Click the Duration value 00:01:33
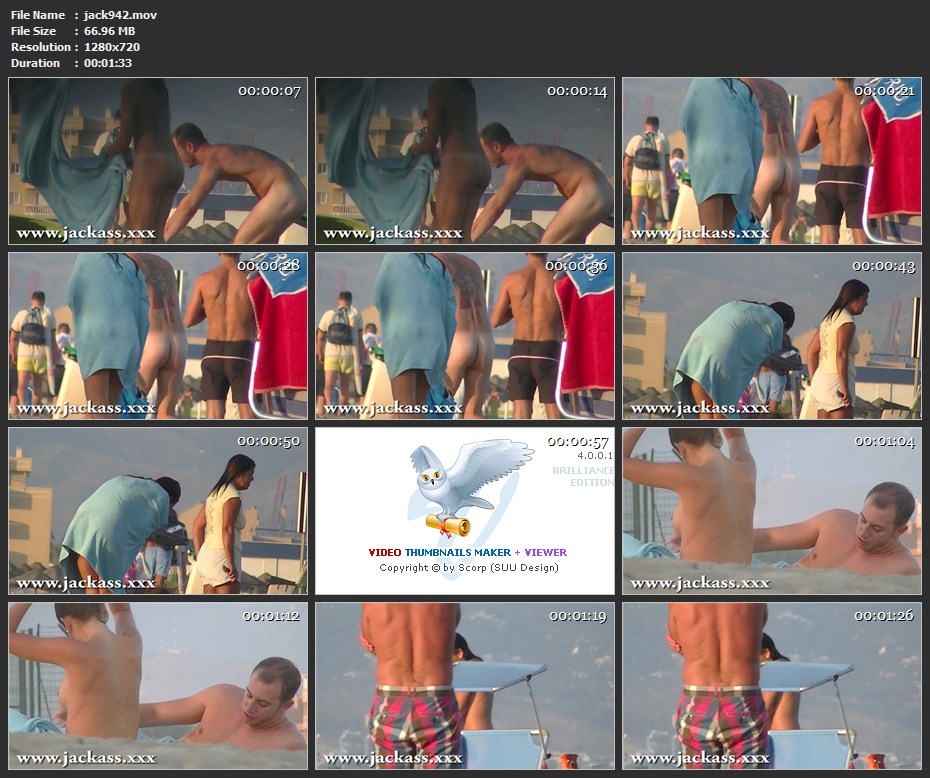This screenshot has width=930, height=778. (108, 63)
